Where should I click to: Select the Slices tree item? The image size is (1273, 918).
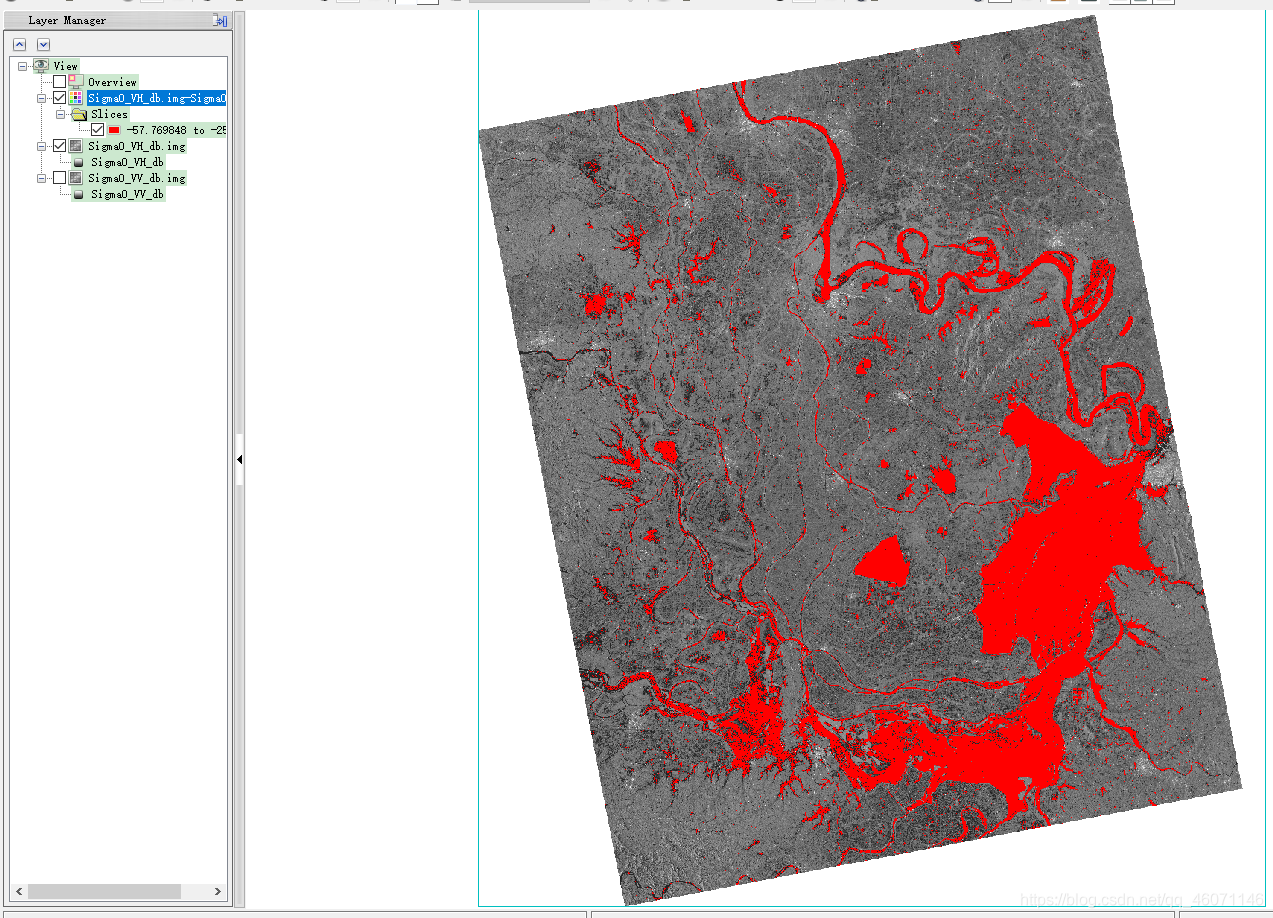click(x=109, y=114)
